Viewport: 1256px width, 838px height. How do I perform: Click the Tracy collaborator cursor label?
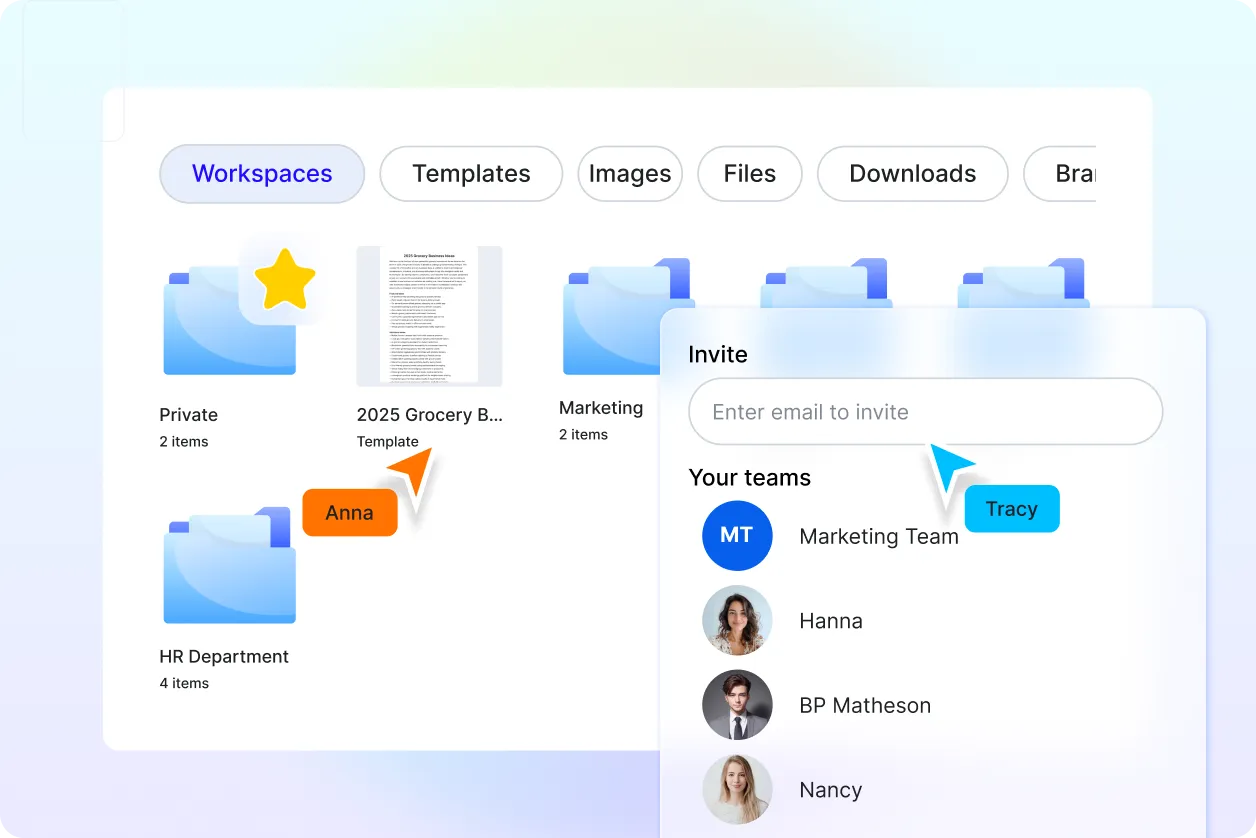coord(1011,508)
